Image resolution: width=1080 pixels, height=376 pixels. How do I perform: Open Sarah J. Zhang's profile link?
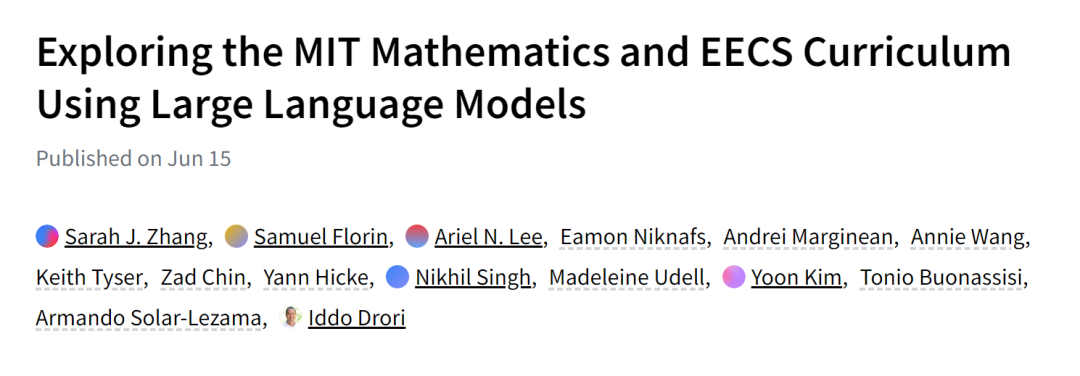tap(136, 237)
